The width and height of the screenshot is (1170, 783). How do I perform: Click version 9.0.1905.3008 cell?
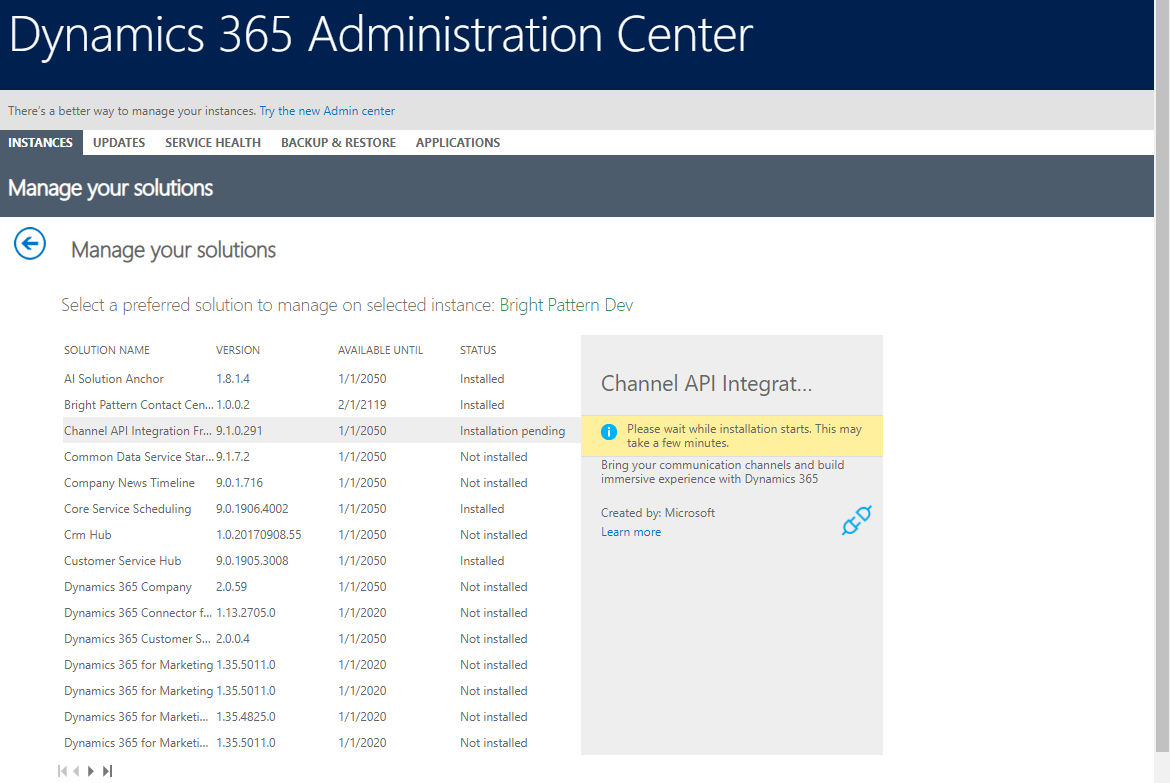252,561
